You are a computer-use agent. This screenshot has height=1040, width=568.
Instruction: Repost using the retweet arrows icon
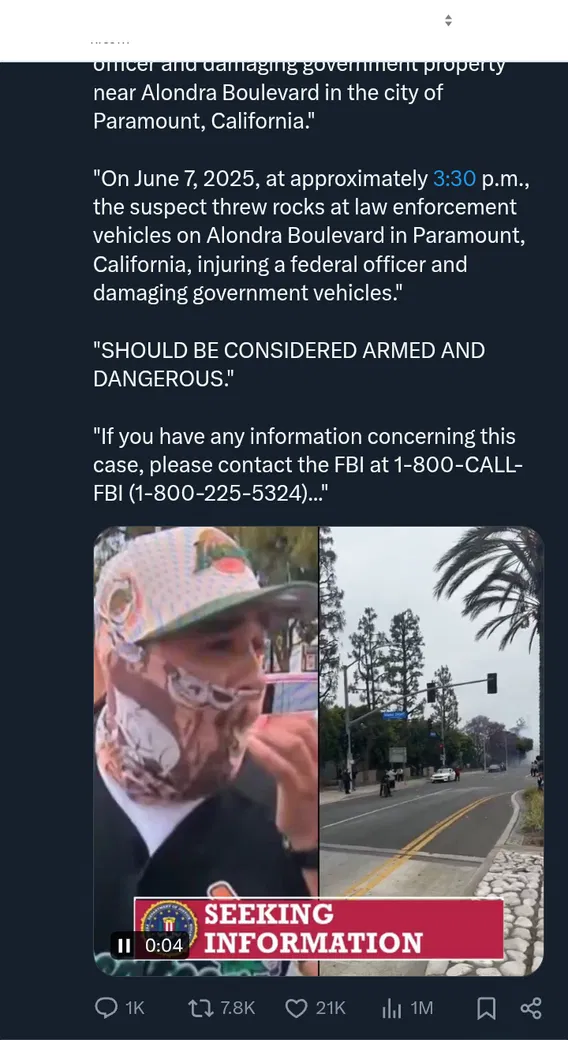[x=201, y=1008]
